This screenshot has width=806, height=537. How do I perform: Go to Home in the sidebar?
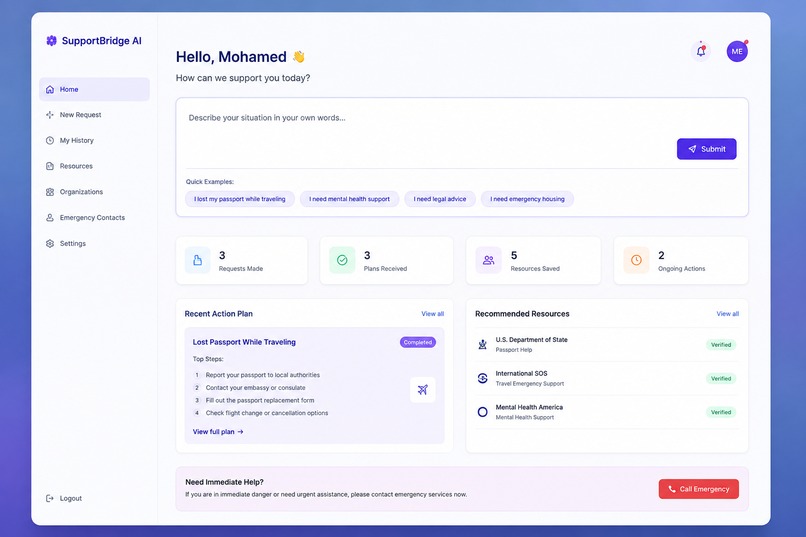click(95, 89)
